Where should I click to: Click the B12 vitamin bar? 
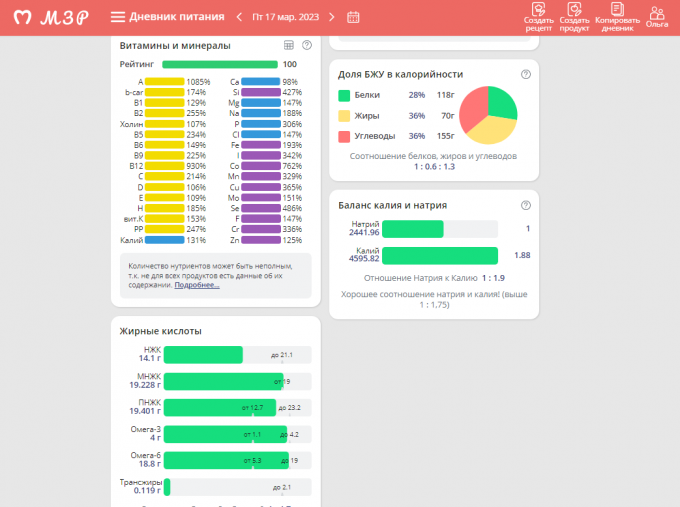point(165,165)
